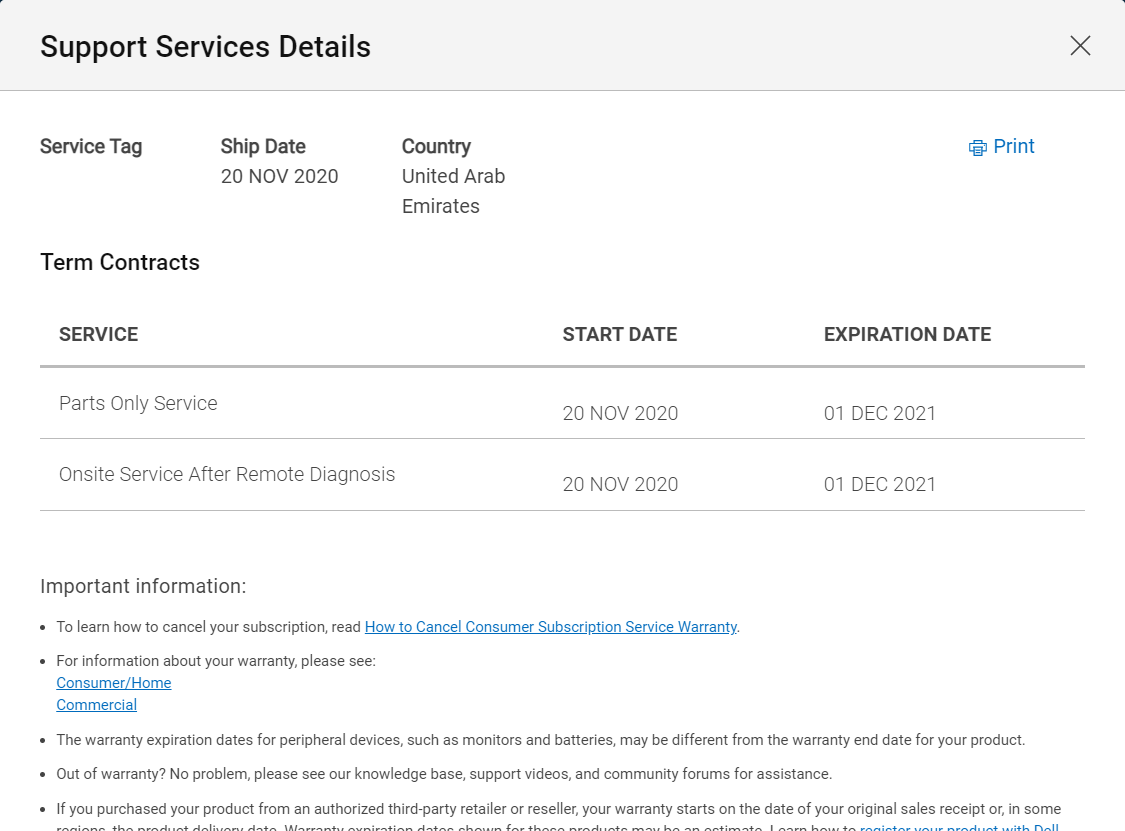The width and height of the screenshot is (1125, 831).
Task: Click the Important information heading
Action: click(x=143, y=586)
